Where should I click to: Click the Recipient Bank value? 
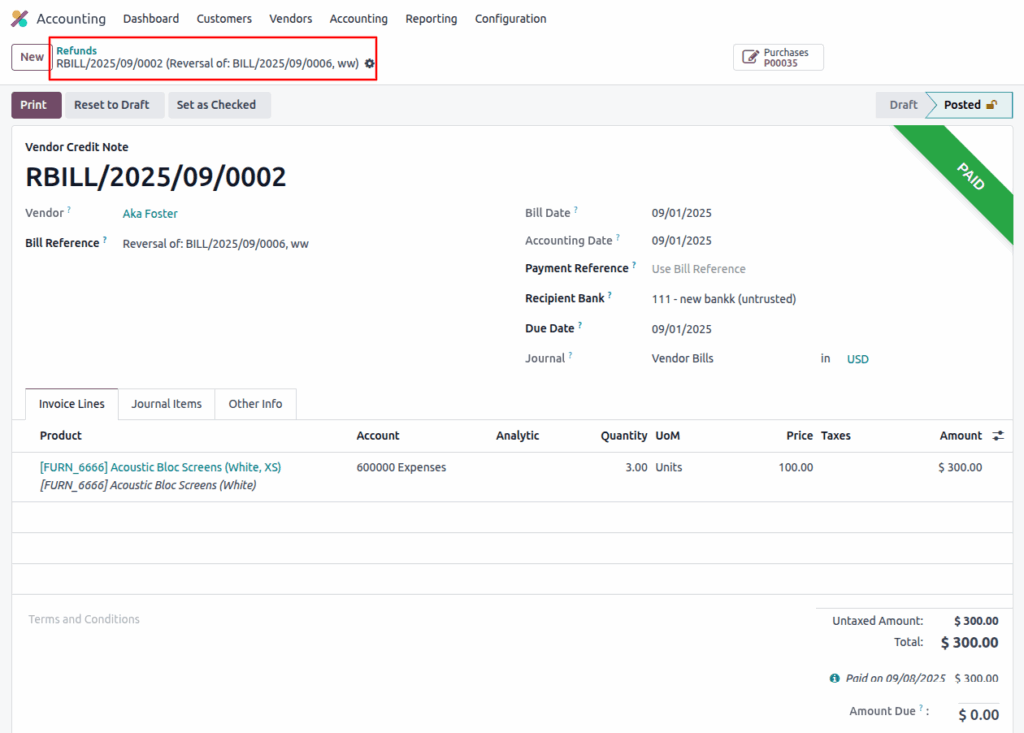tap(724, 299)
